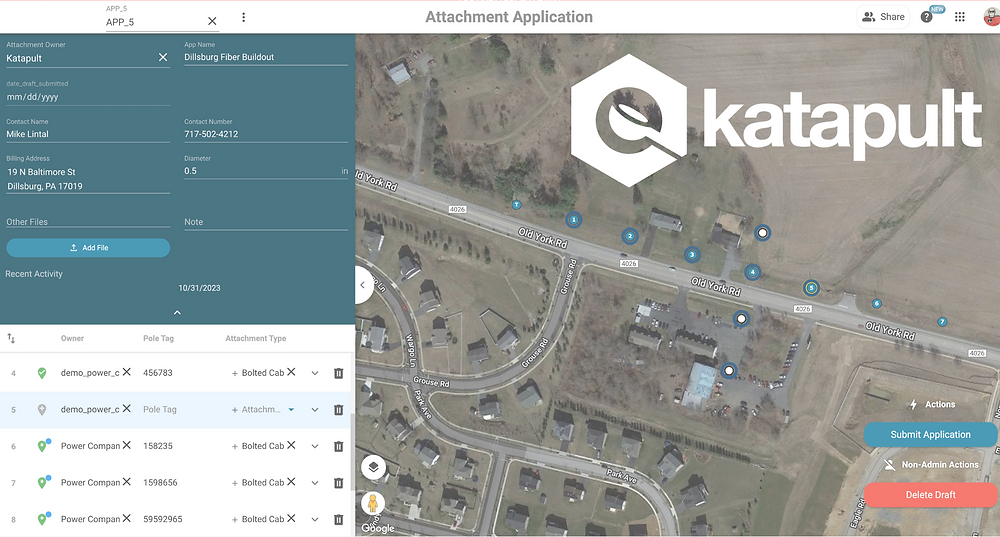The height and width of the screenshot is (537, 1000).
Task: Remove Power Company owner in row 6
Action: point(127,445)
